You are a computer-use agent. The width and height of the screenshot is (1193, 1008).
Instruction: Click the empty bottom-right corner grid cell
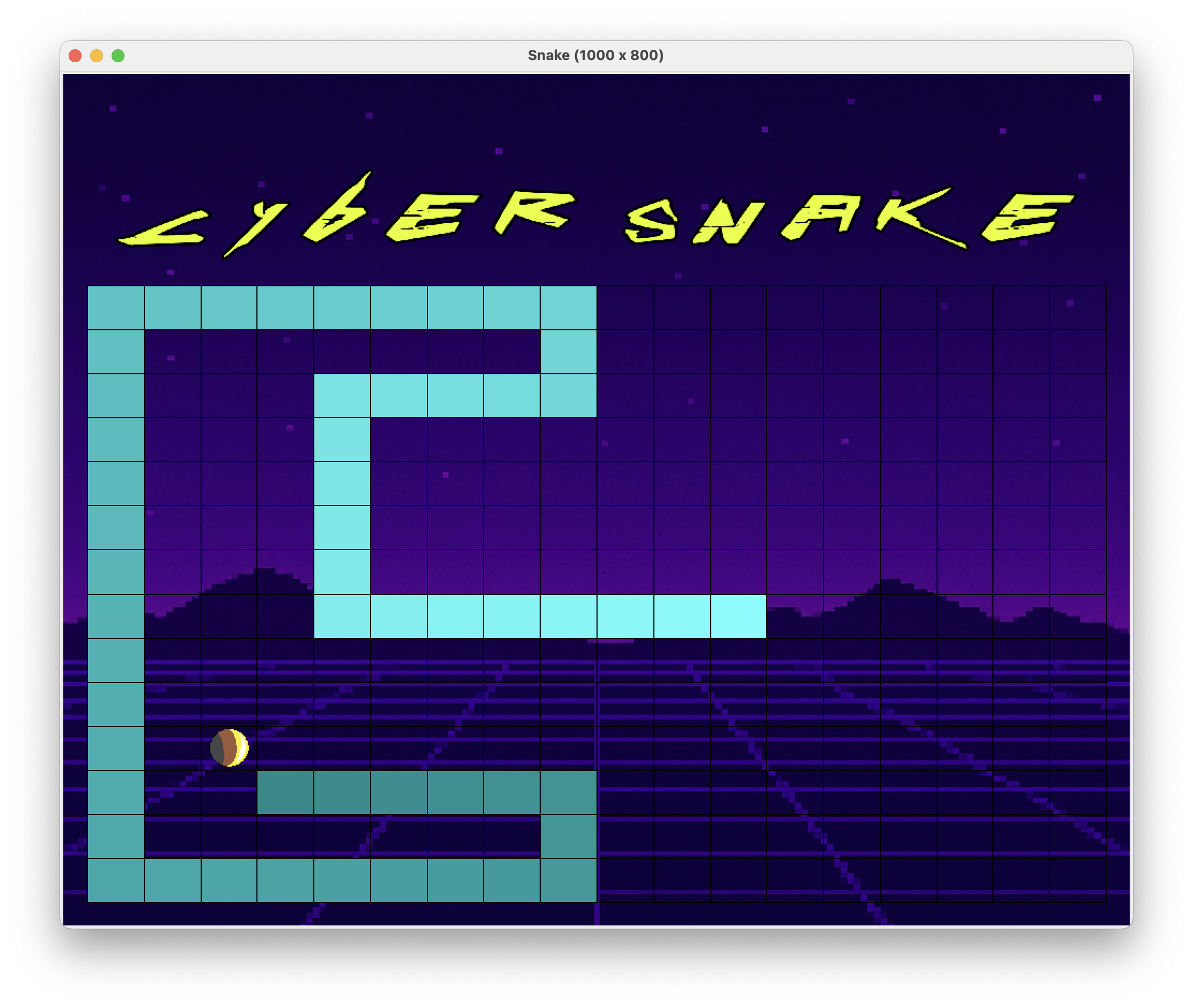1078,880
